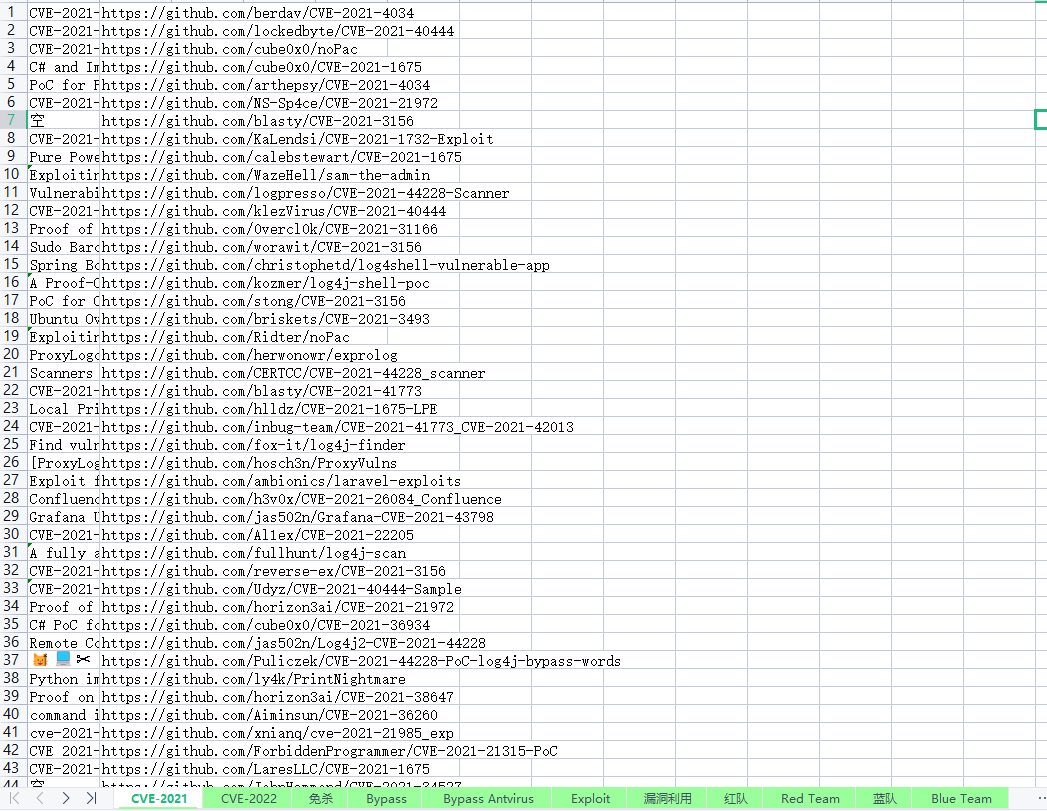Open the 红队 sheet tab
This screenshot has height=811, width=1047.
[x=736, y=798]
